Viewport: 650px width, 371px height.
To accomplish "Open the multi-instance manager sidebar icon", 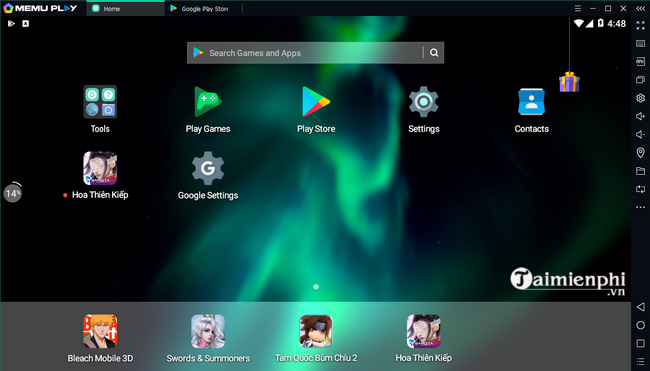I will coord(640,80).
